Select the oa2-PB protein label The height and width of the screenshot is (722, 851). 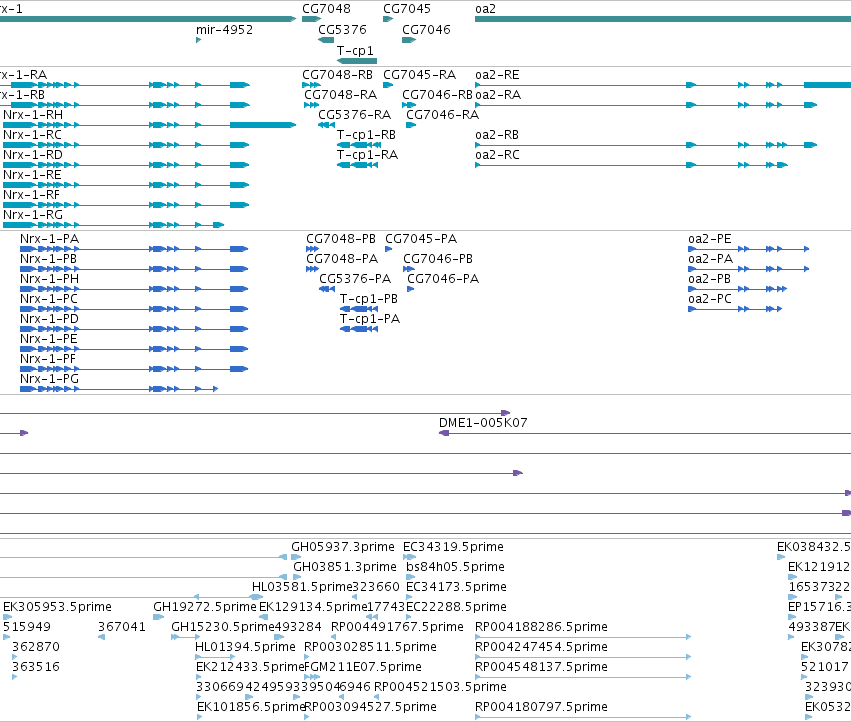click(x=709, y=279)
